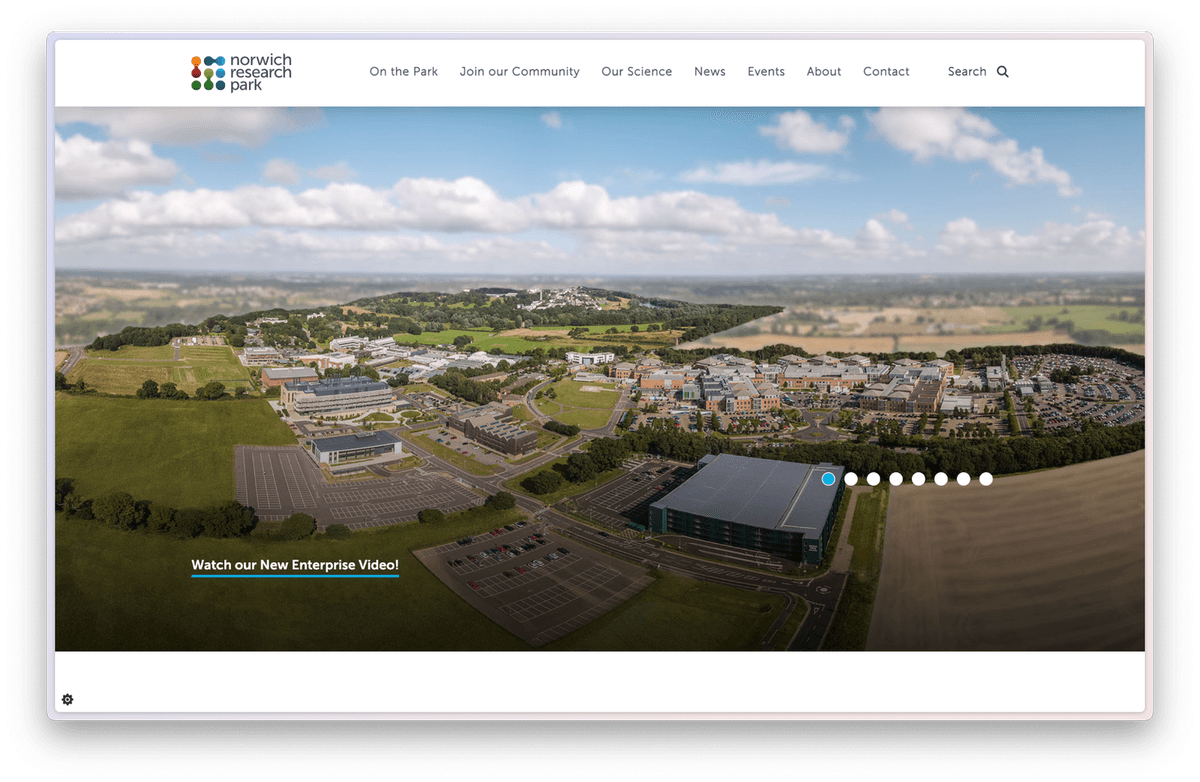Open Join our Community menu
Viewport: 1200px width, 782px height.
pos(520,72)
